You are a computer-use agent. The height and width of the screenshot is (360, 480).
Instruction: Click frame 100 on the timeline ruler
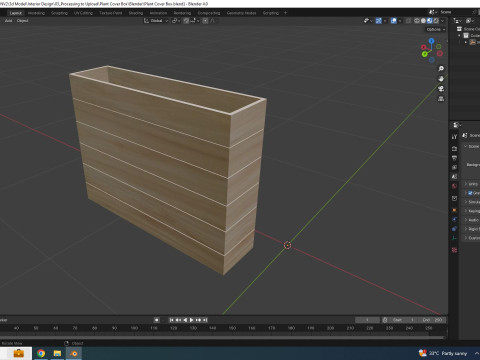134,328
